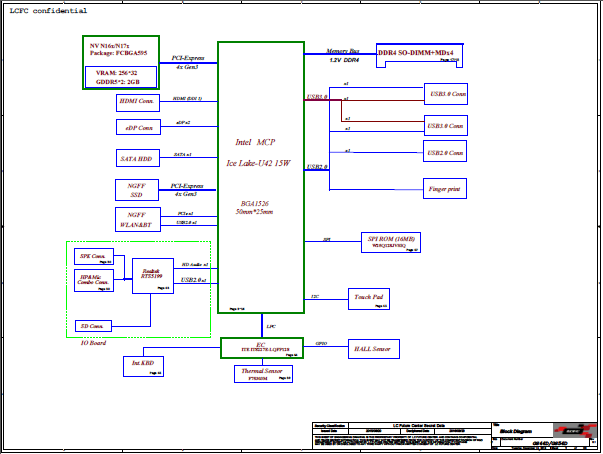Click the HP&Mic Combo Conn. box
The height and width of the screenshot is (454, 603).
tap(93, 281)
